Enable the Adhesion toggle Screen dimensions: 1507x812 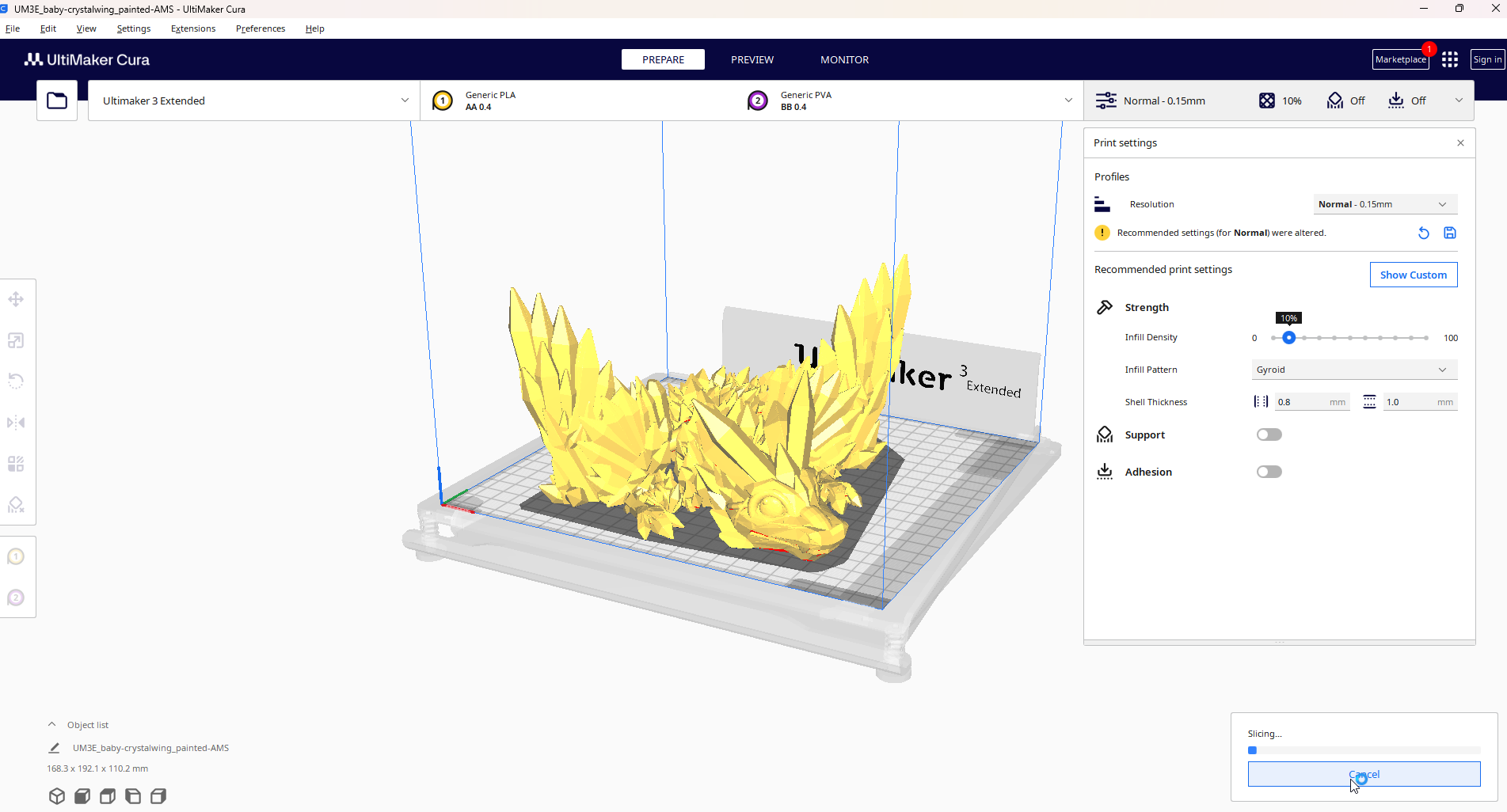click(1269, 471)
